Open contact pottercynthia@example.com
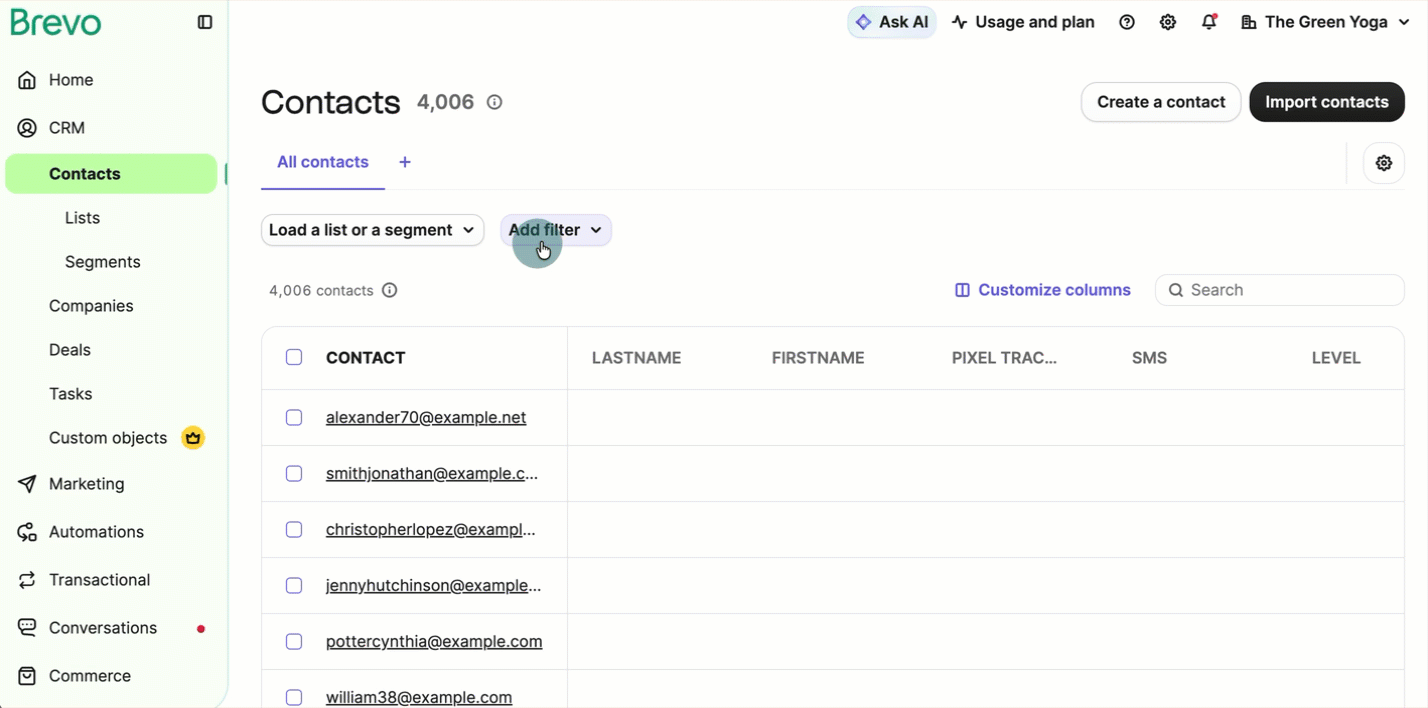The height and width of the screenshot is (708, 1428). (434, 641)
